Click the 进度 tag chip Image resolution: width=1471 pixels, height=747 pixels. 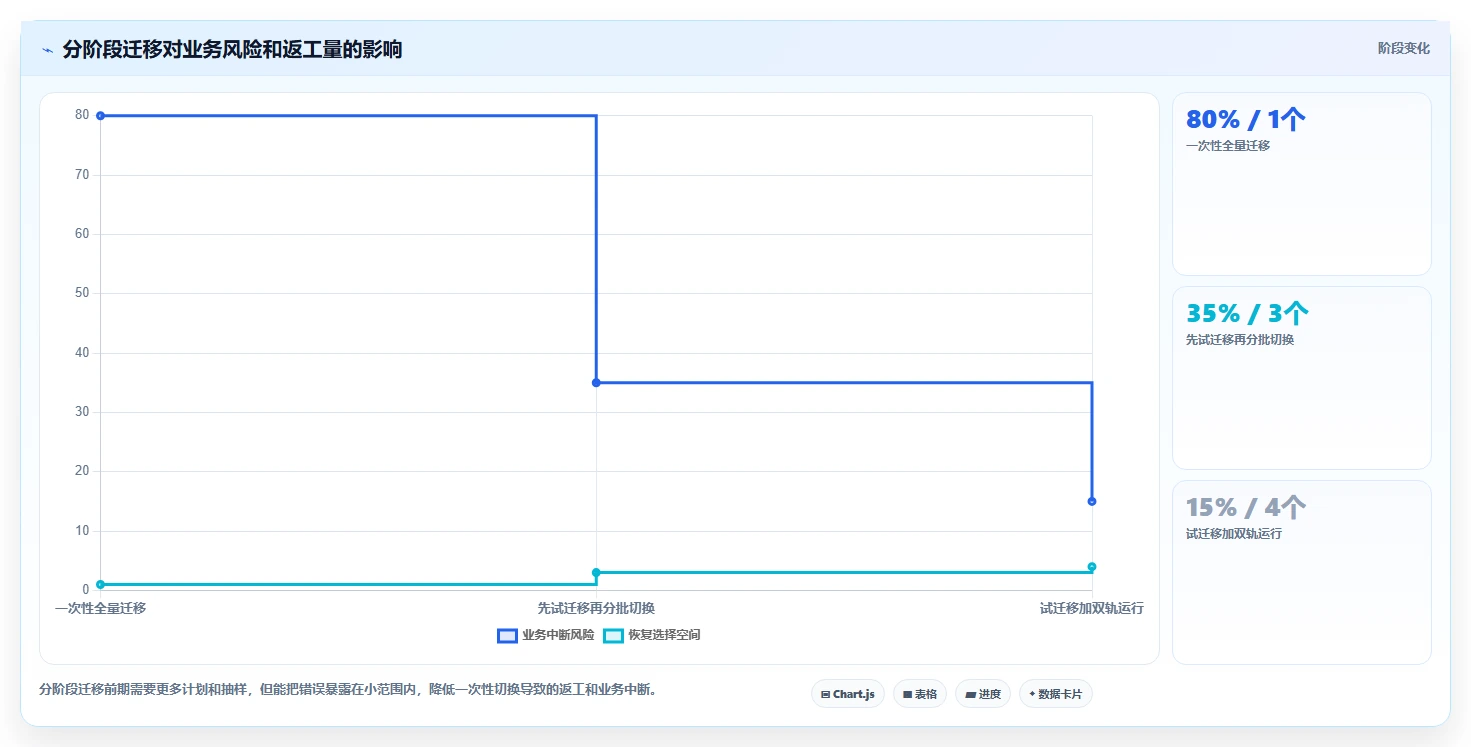coord(983,694)
